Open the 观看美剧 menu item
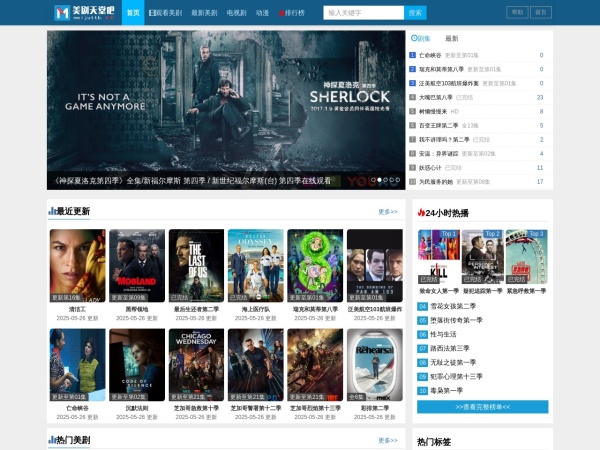600x450 pixels. point(165,13)
